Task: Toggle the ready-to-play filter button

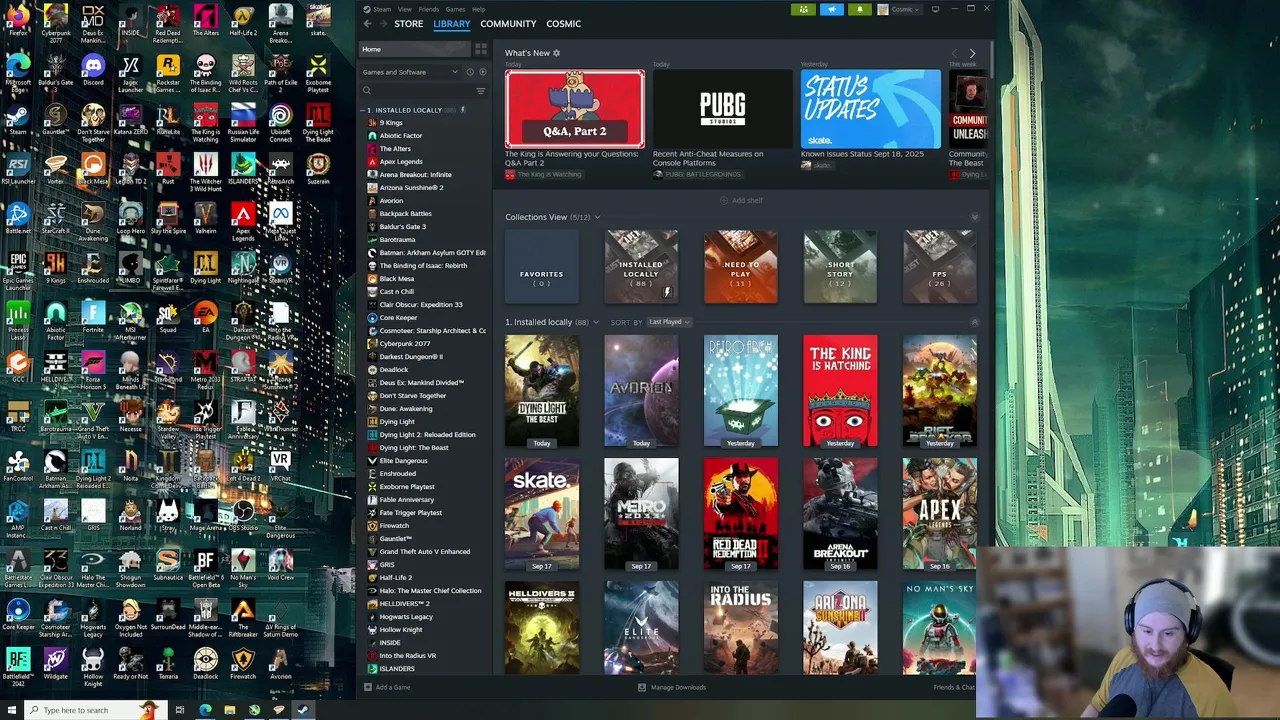Action: 483,72
